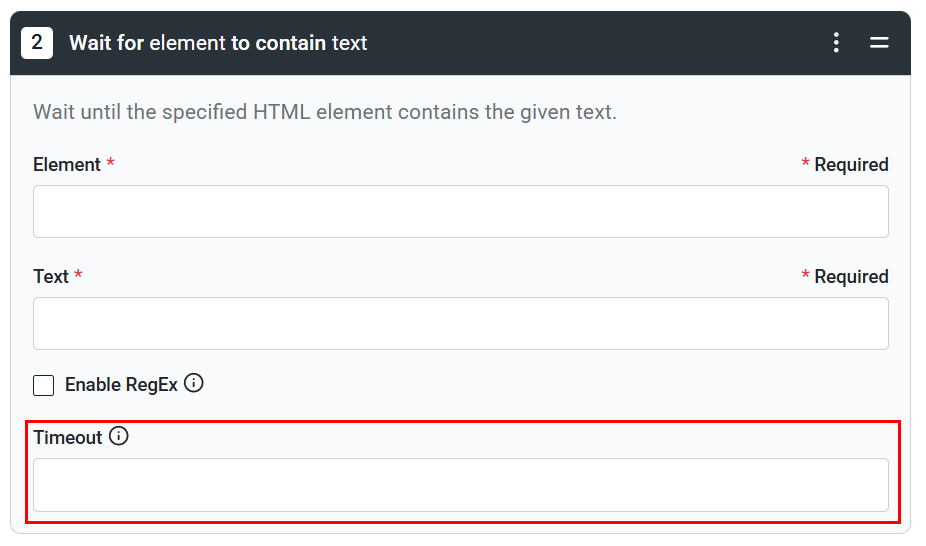This screenshot has width=926, height=546.
Task: Click inside the Timeout input field
Action: pyautogui.click(x=460, y=485)
